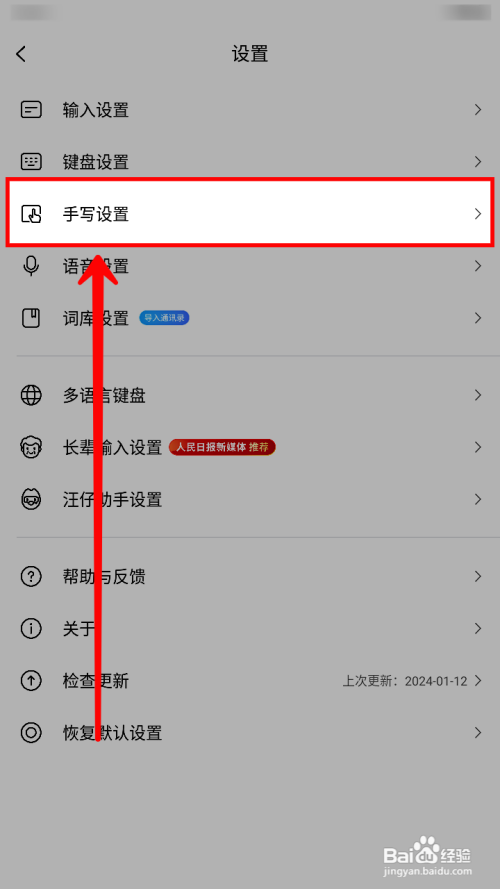Open the 恢复默认设置 menu entry
The width and height of the screenshot is (500, 889).
click(x=250, y=733)
